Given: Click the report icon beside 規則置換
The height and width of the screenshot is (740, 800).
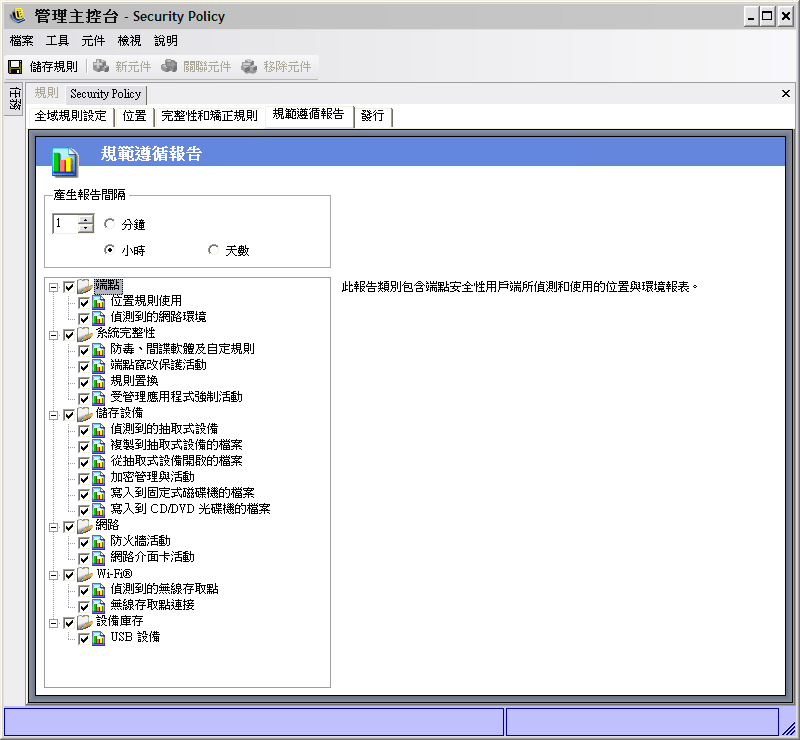Looking at the screenshot, I should (x=99, y=382).
